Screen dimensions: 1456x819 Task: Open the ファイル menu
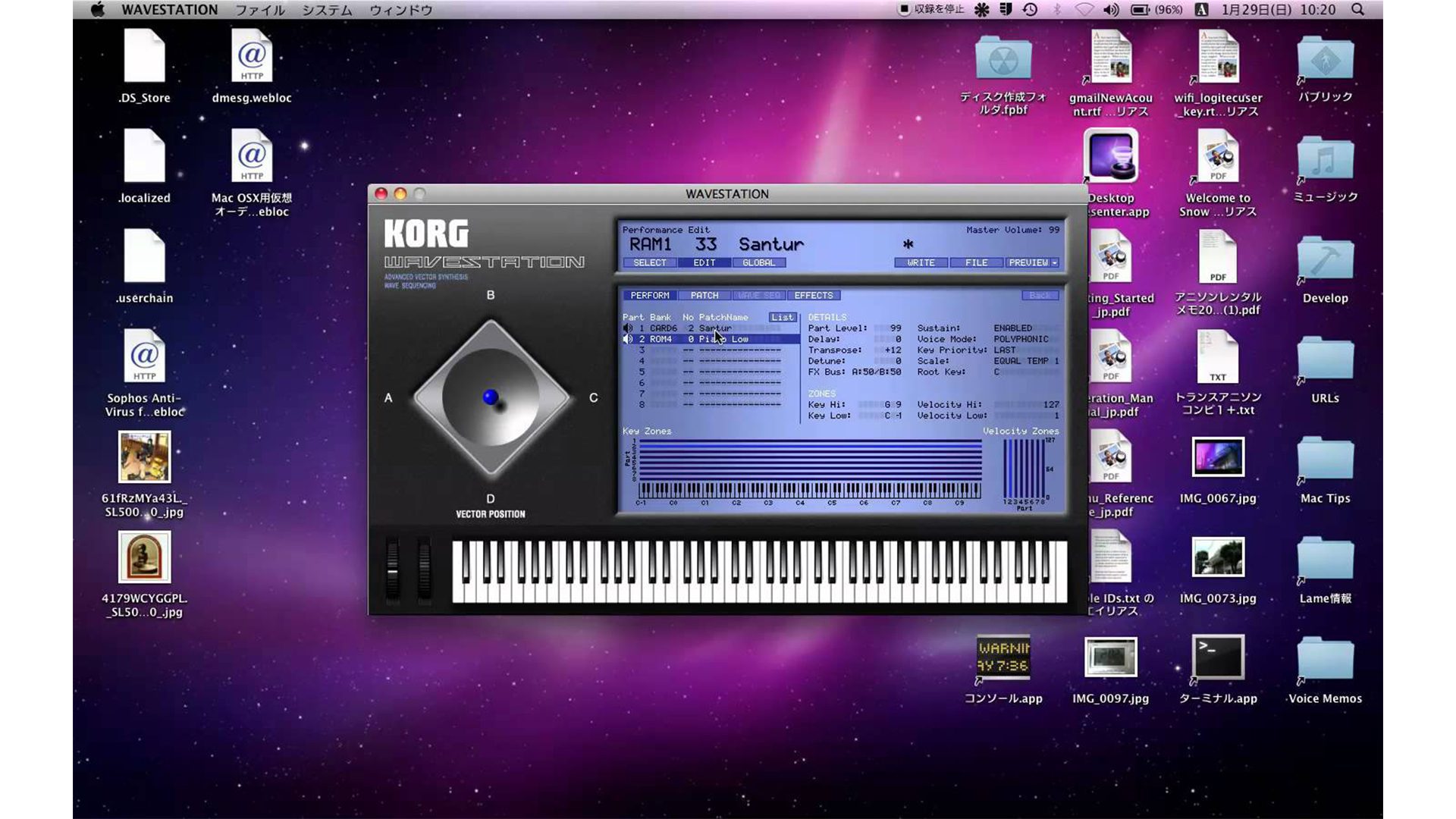point(260,10)
